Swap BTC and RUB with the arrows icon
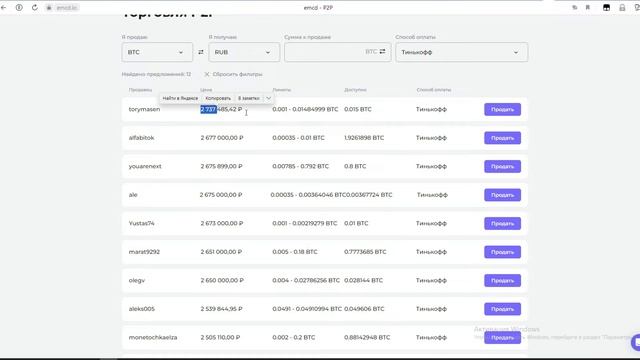640x360 pixels. (x=201, y=52)
